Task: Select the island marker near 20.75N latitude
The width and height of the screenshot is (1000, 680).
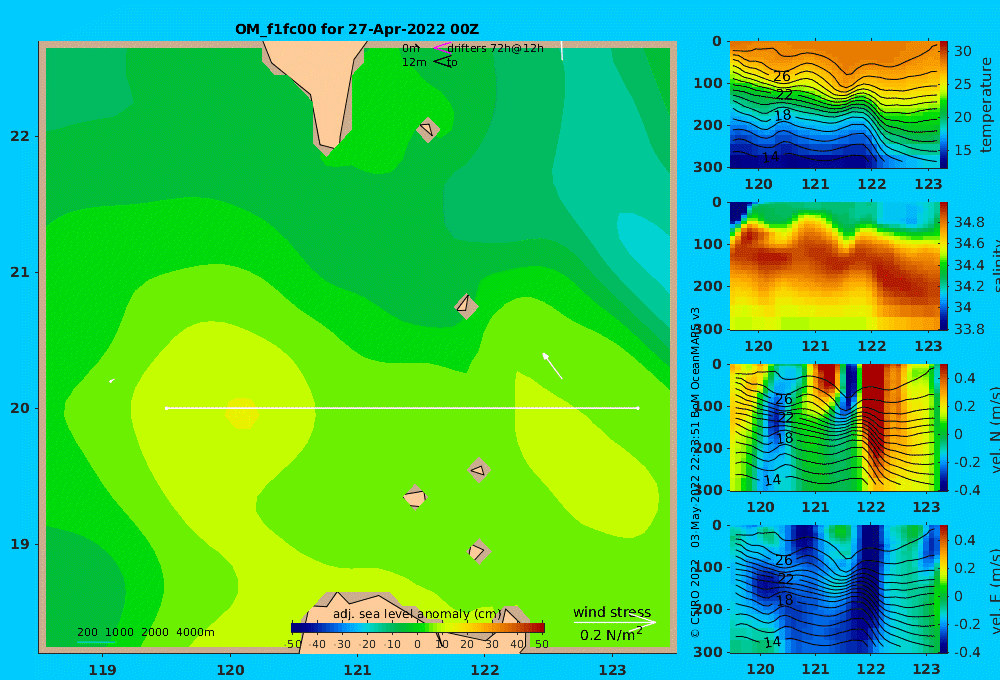Action: (x=466, y=306)
